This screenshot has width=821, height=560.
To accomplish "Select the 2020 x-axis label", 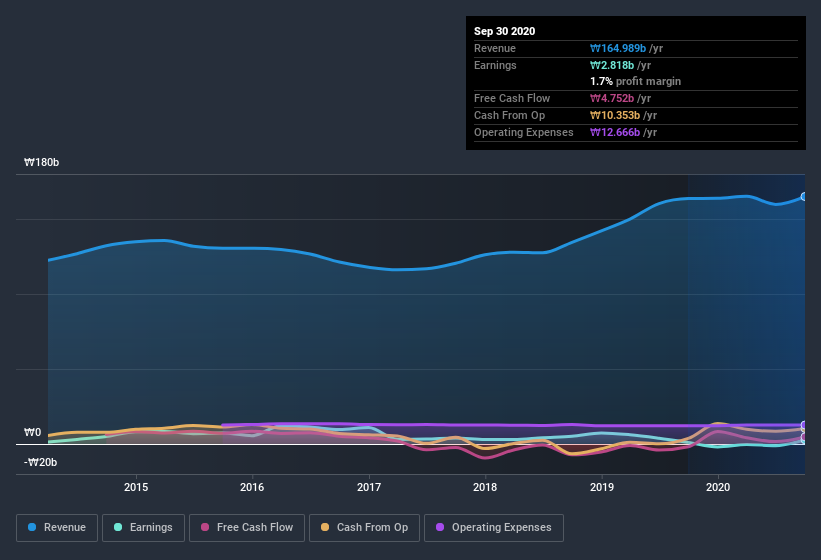I will click(718, 487).
